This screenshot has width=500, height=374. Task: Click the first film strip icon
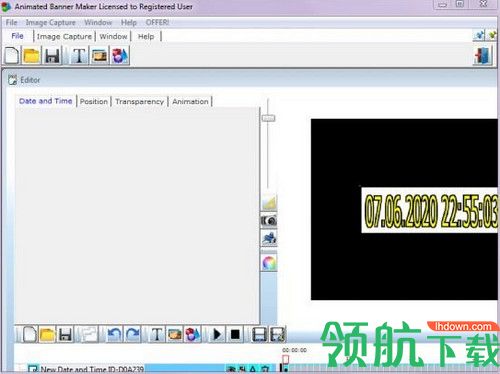coord(259,334)
